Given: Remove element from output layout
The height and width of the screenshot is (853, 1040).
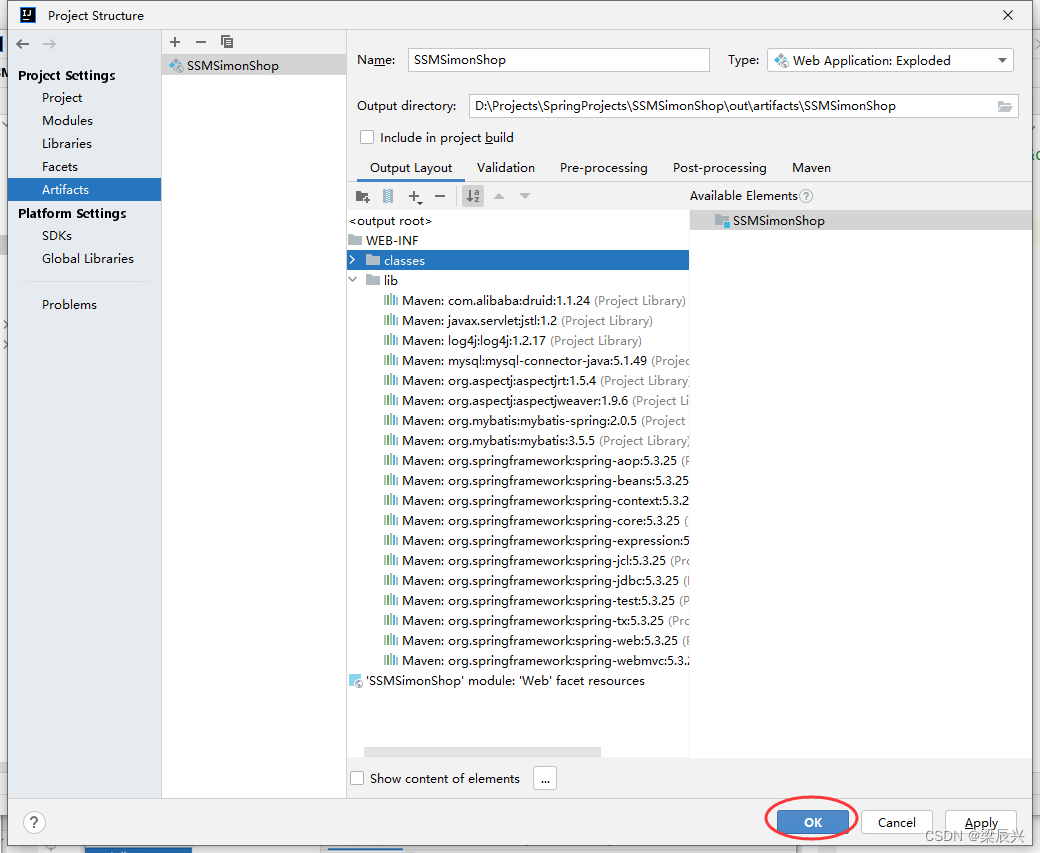Looking at the screenshot, I should [x=440, y=196].
